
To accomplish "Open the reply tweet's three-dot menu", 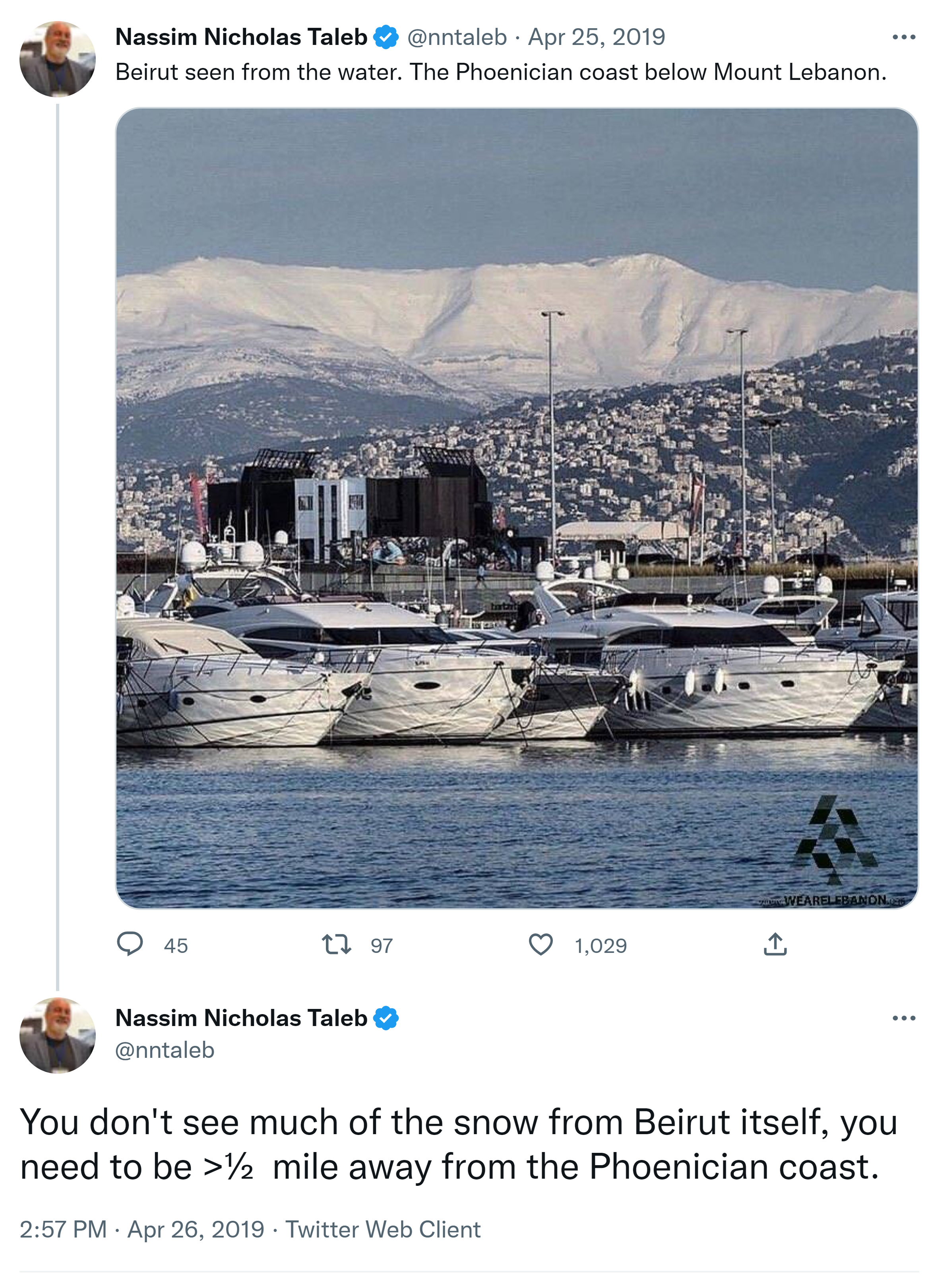I will 903,1018.
